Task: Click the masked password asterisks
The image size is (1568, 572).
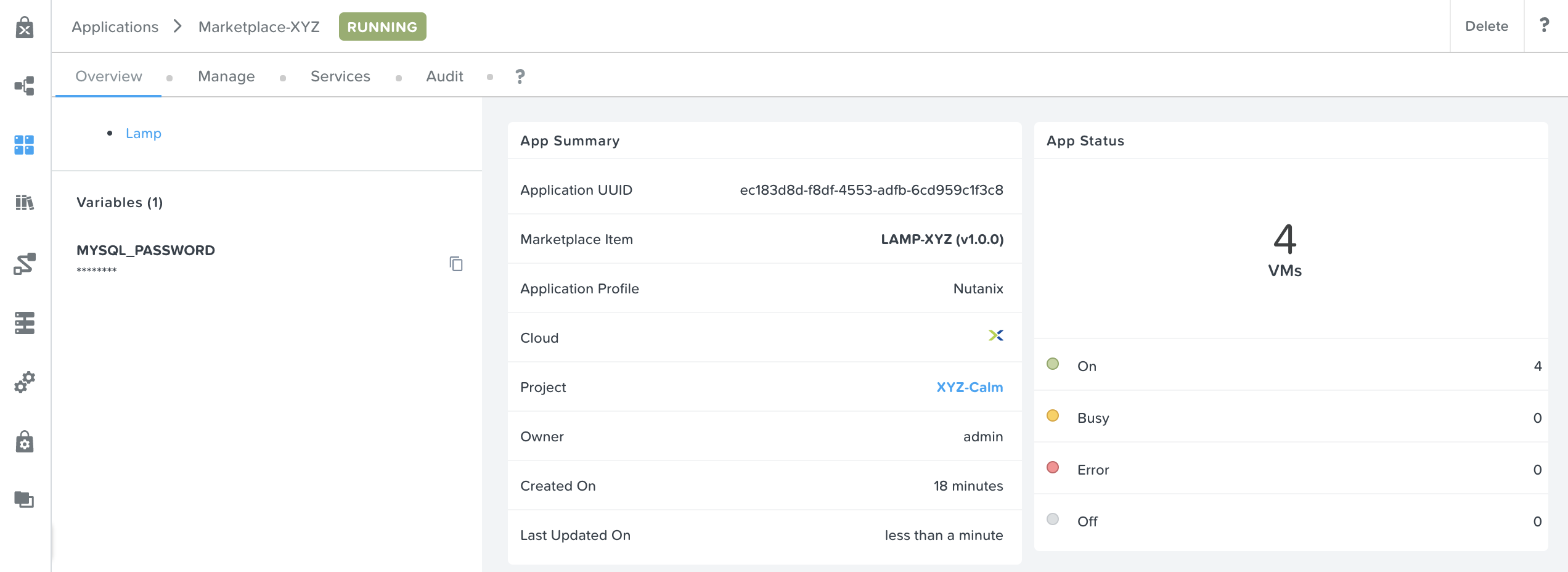Action: pyautogui.click(x=97, y=271)
